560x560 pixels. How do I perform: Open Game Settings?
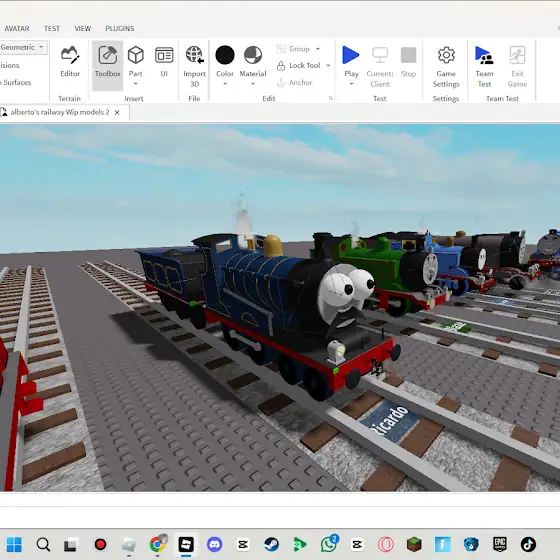pyautogui.click(x=446, y=66)
